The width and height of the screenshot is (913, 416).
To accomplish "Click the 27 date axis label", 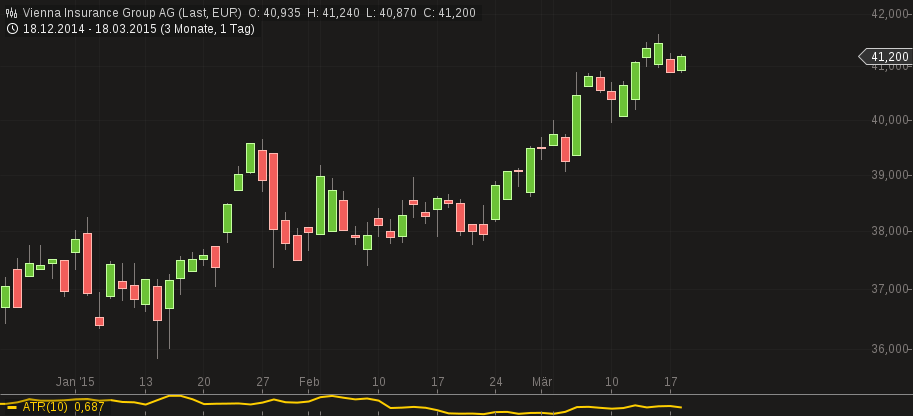I will [263, 382].
